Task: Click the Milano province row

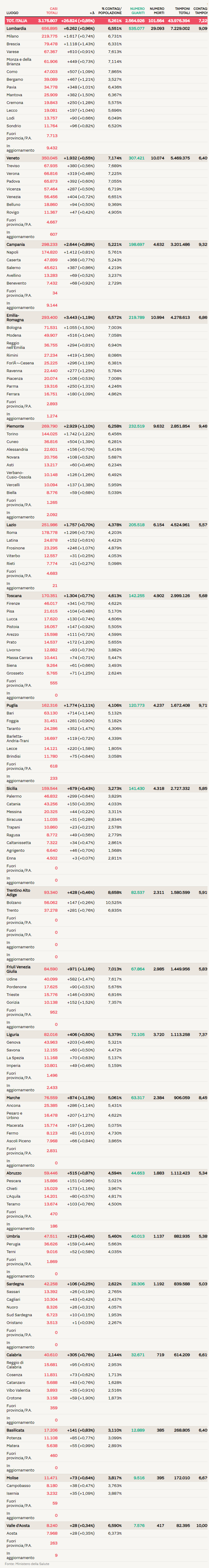Action: point(106,37)
